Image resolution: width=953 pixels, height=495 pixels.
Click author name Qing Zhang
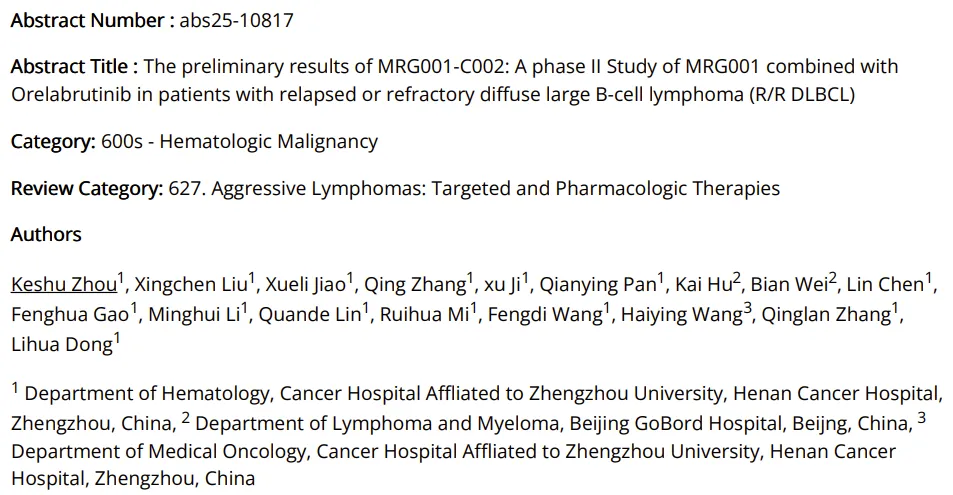(x=413, y=285)
